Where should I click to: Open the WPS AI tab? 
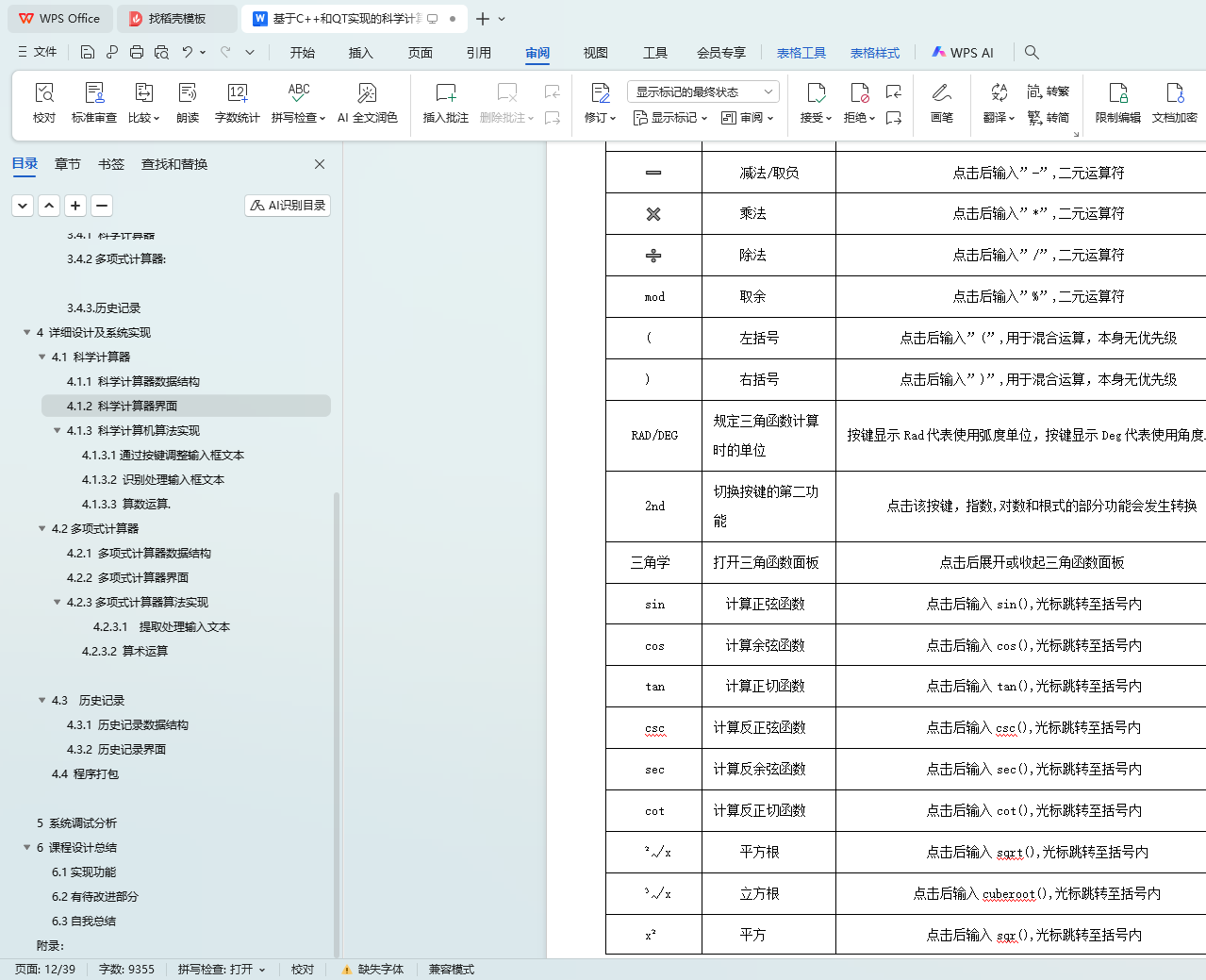[x=963, y=53]
